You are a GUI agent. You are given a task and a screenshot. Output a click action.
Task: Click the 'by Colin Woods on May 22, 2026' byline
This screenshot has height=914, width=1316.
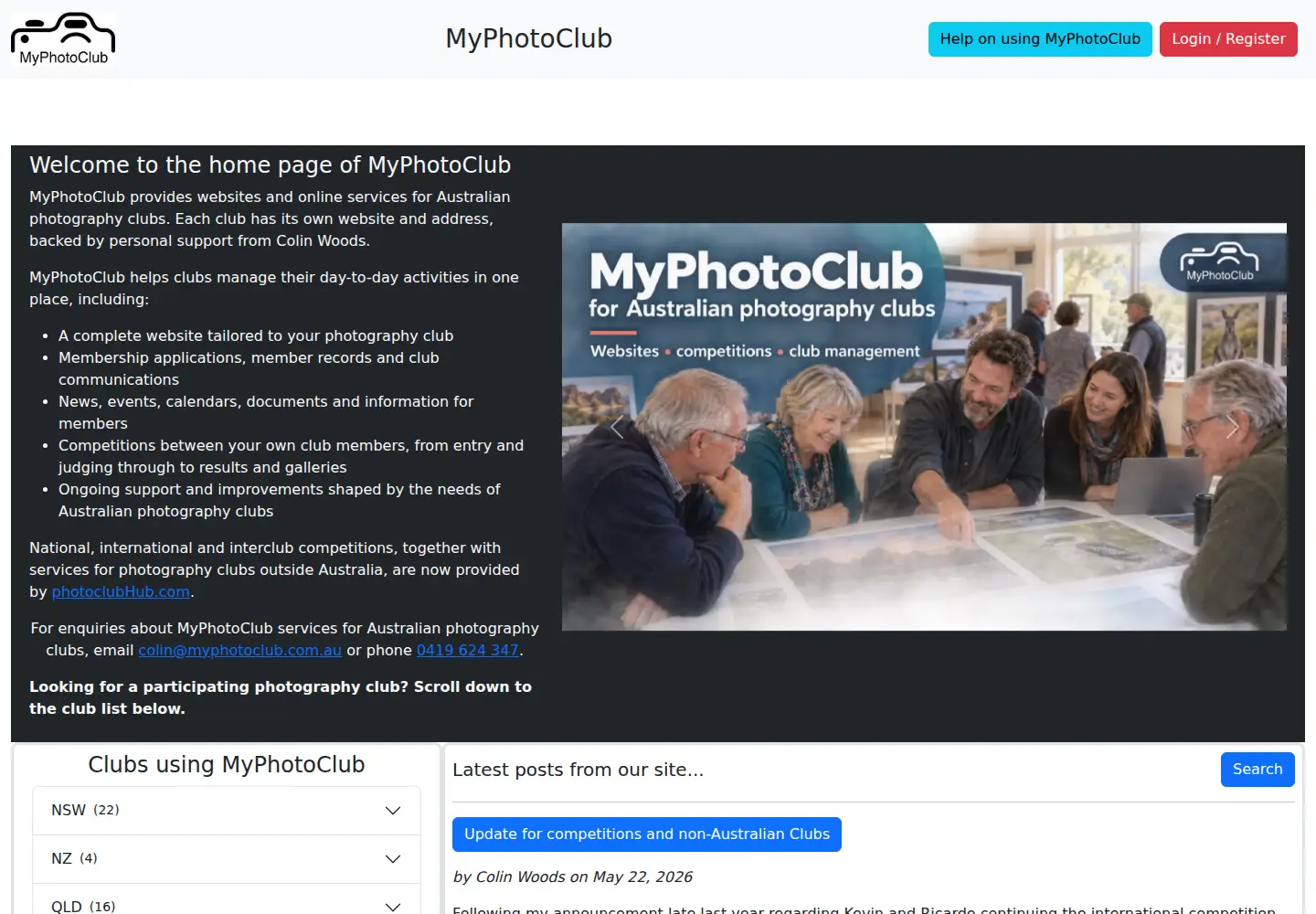coord(573,877)
